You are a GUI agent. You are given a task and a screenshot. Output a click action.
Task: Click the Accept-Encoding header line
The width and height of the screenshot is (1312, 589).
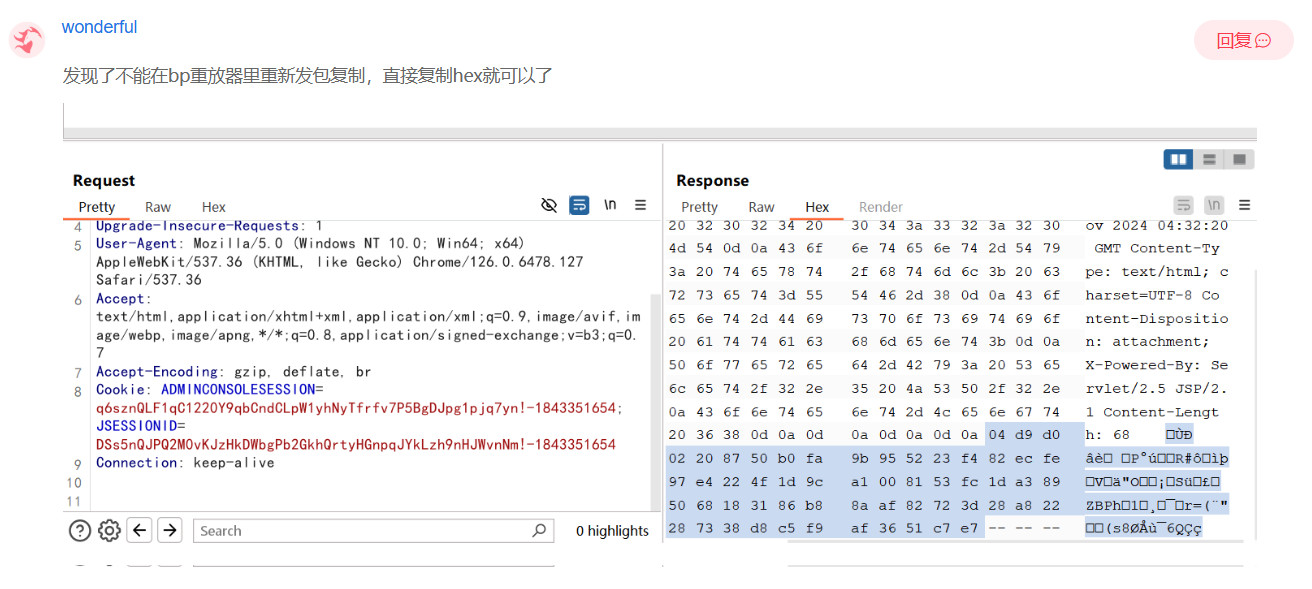(x=233, y=372)
